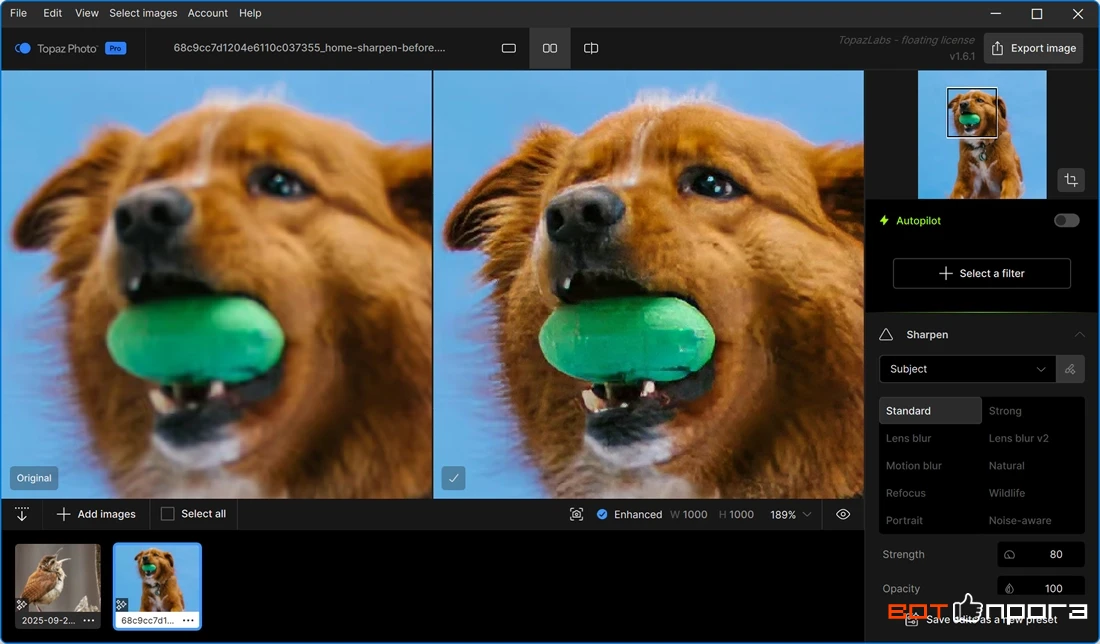Open options menu on dog thumbnail
Viewport: 1100px width, 644px height.
188,620
